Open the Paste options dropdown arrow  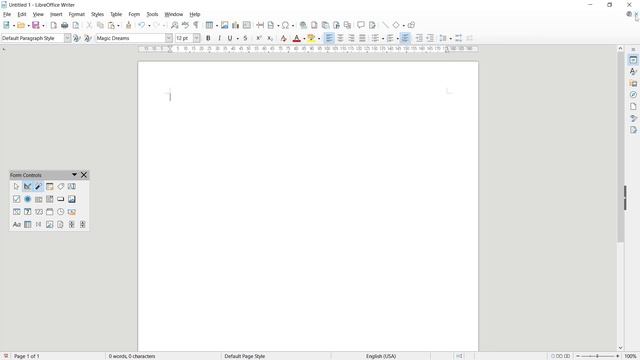118,26
